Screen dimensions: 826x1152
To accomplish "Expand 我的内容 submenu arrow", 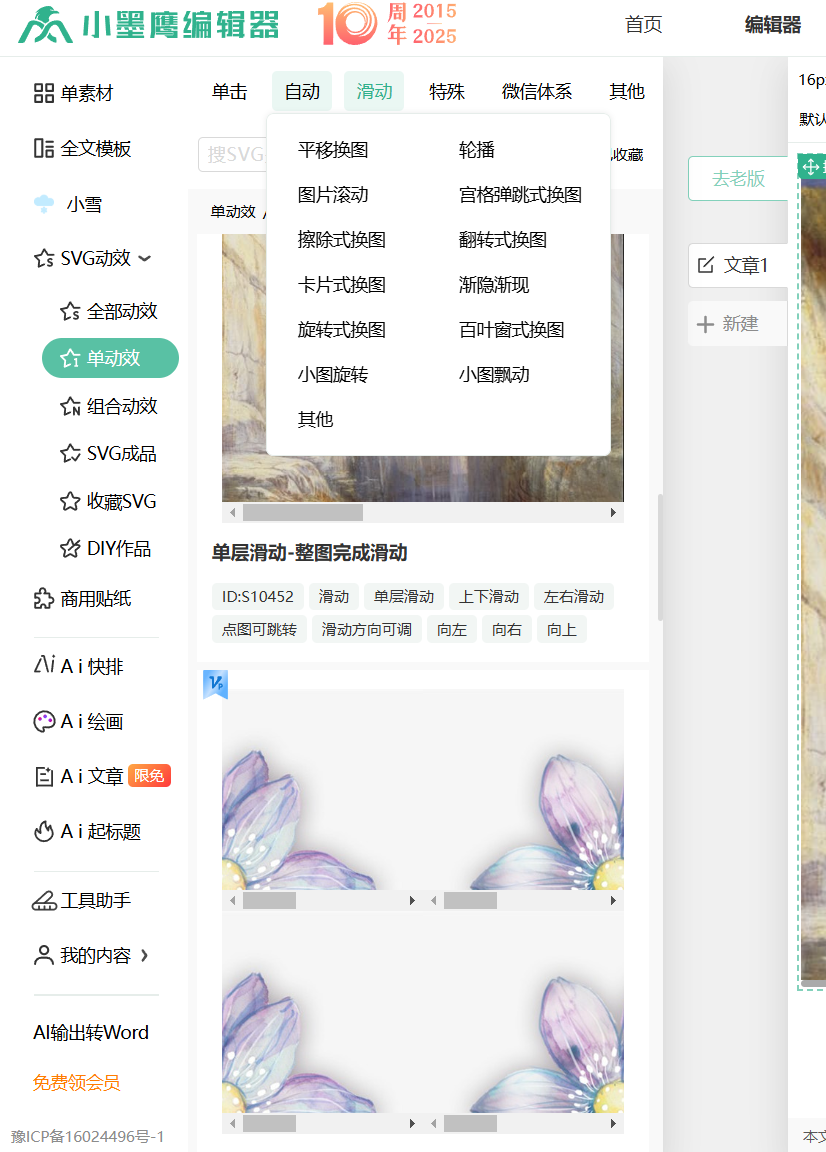I will click(145, 956).
